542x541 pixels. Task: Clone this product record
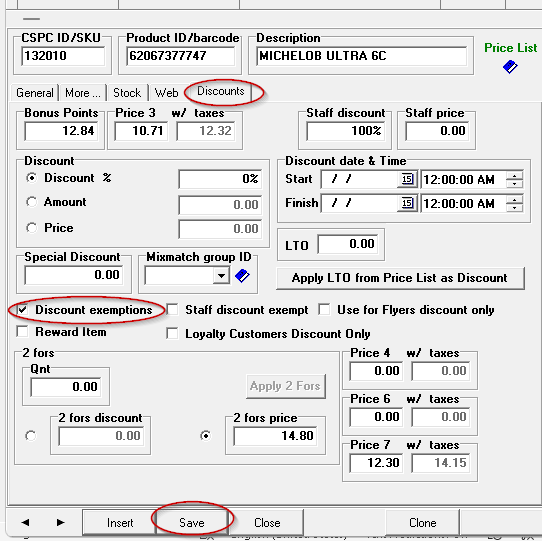click(x=422, y=523)
